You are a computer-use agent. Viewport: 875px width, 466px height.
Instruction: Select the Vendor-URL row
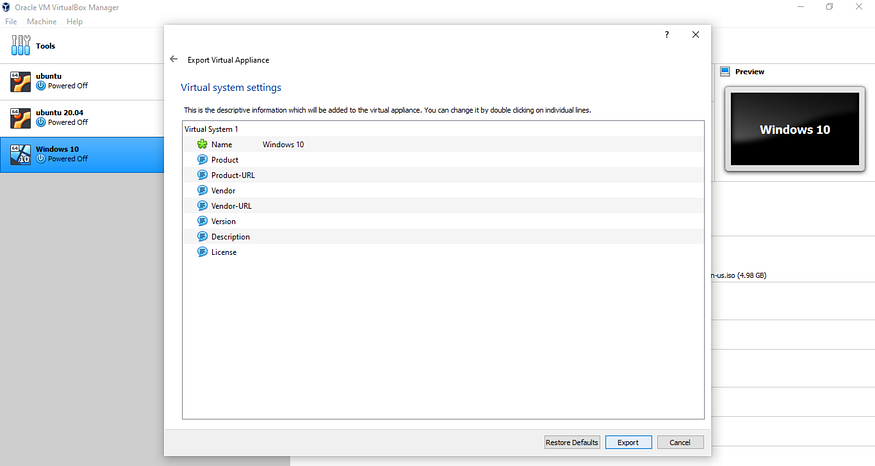[443, 205]
